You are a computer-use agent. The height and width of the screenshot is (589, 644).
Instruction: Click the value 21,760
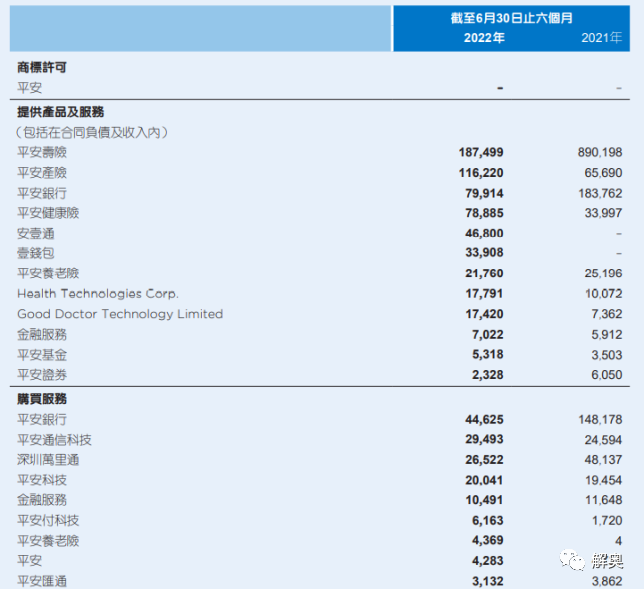click(x=484, y=273)
